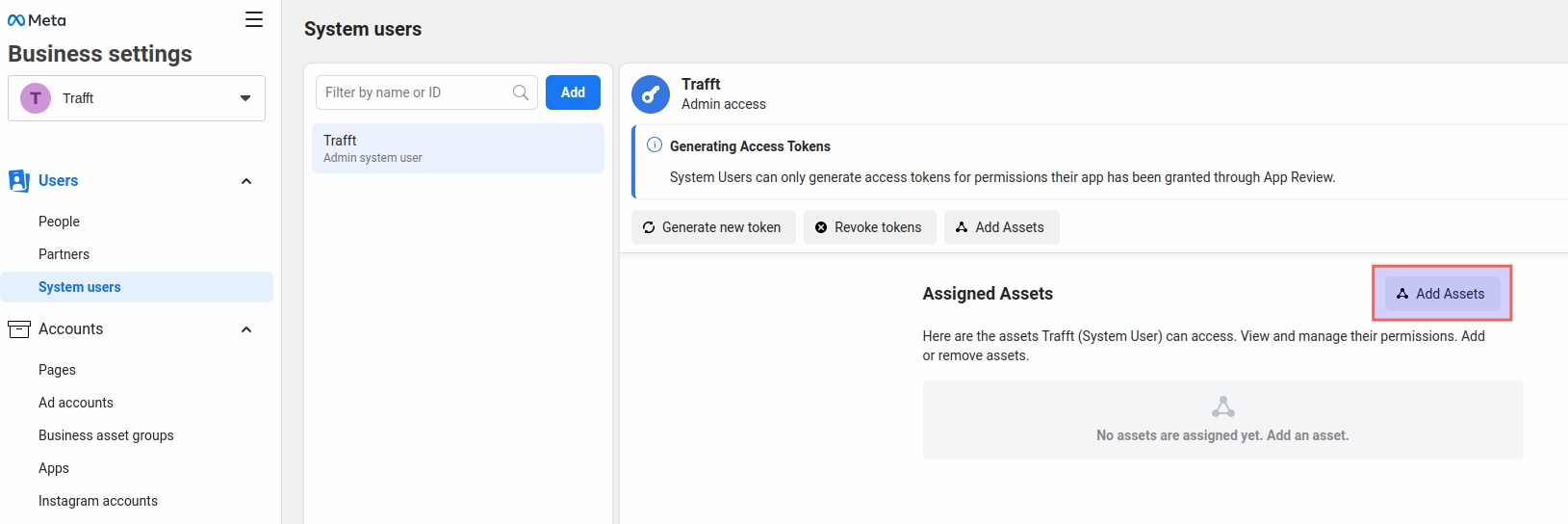
Task: Click the purple Trafft business avatar
Action: click(36, 98)
